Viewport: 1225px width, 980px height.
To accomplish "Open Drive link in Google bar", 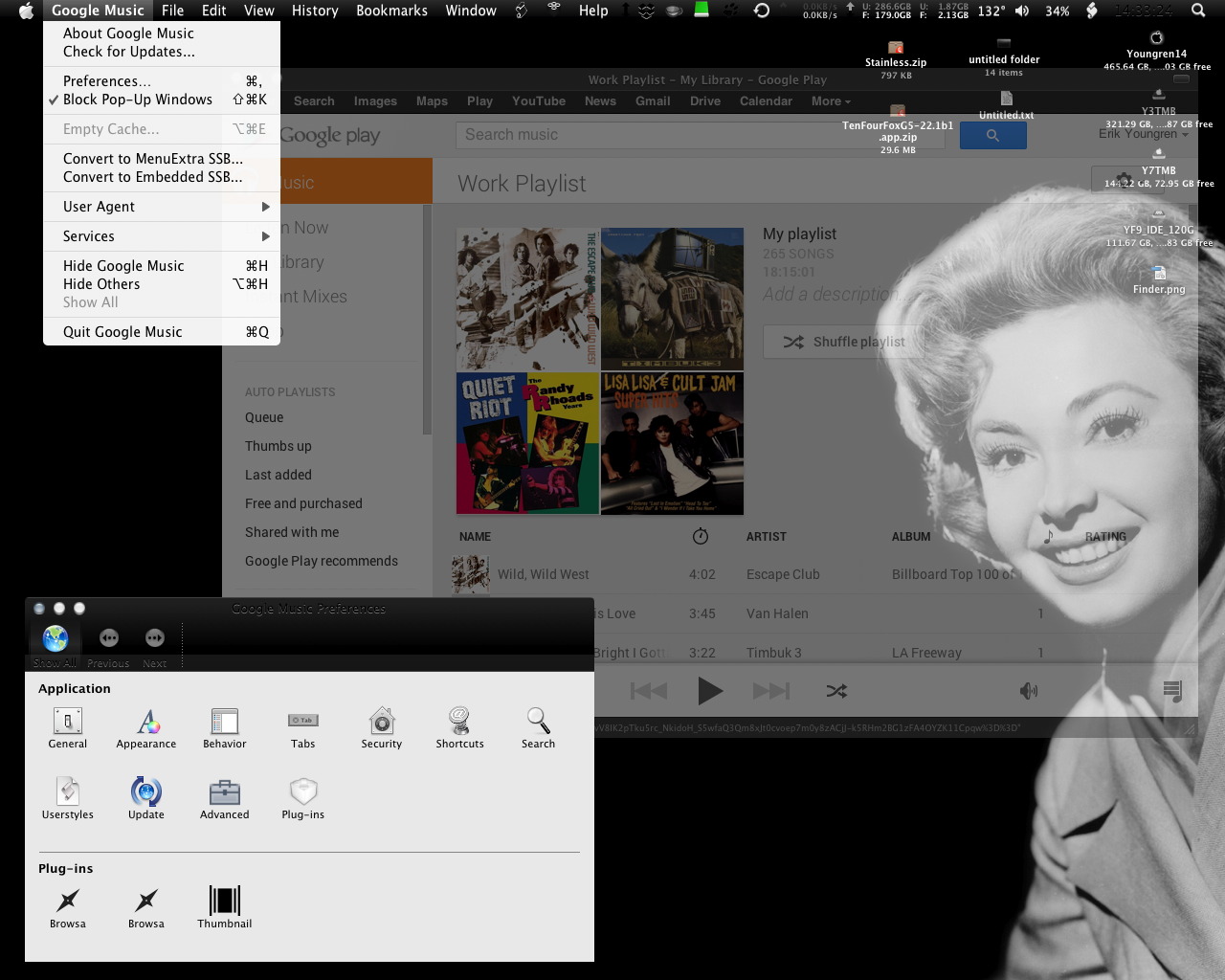I will coord(705,101).
